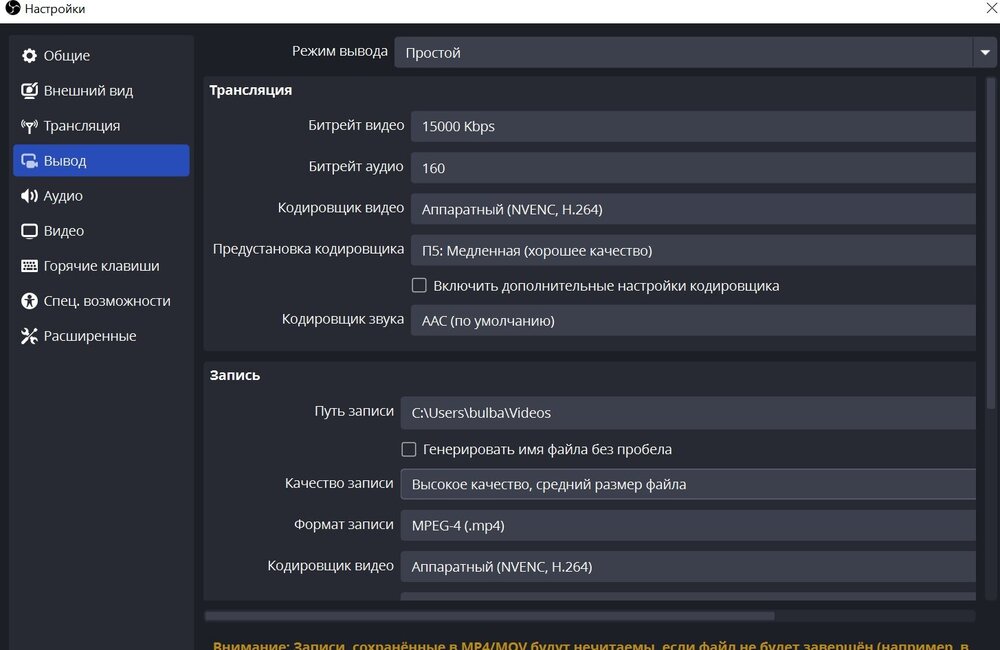The width and height of the screenshot is (1000, 650).
Task: Open the Горячие клавиши keyboard icon
Action: (x=29, y=266)
